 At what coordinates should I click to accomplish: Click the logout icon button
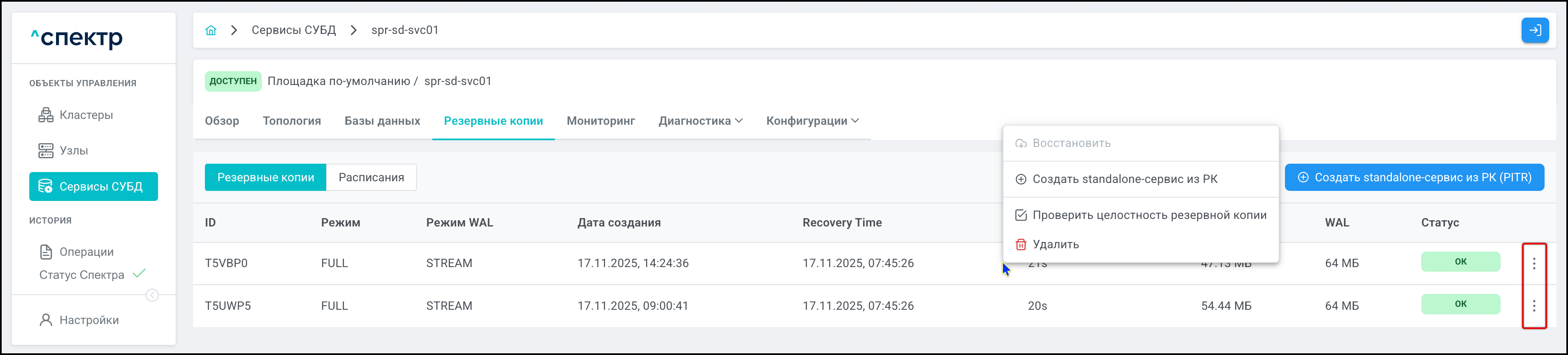pos(1535,31)
